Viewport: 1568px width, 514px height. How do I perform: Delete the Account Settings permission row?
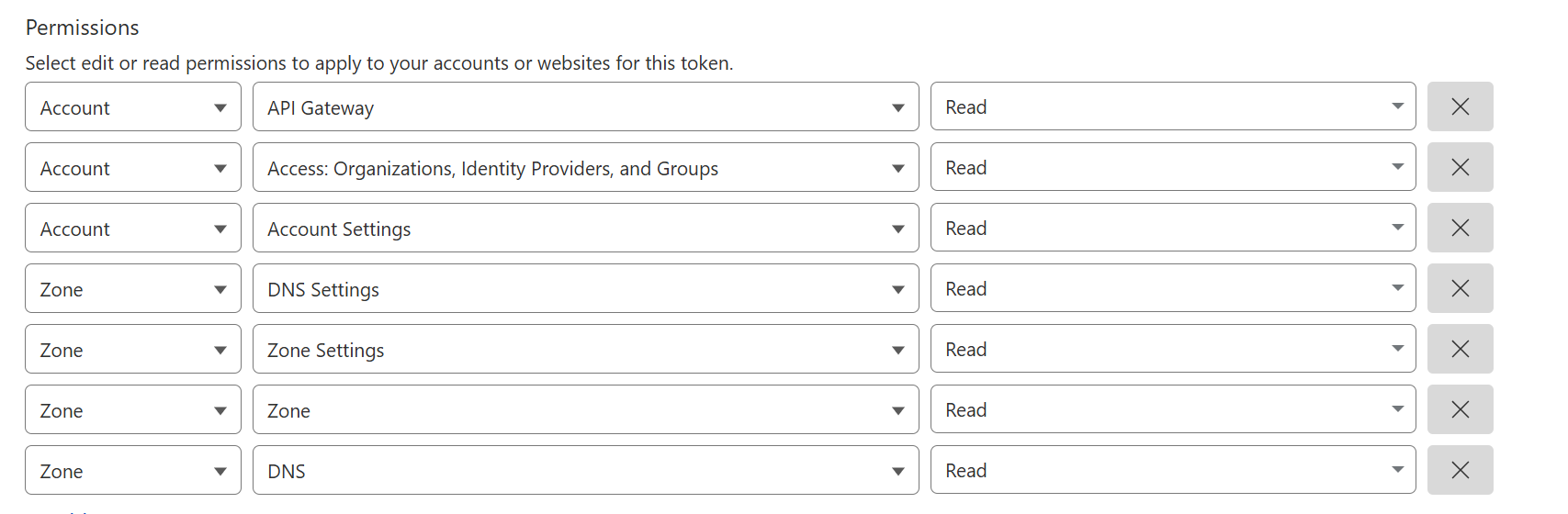(1460, 228)
